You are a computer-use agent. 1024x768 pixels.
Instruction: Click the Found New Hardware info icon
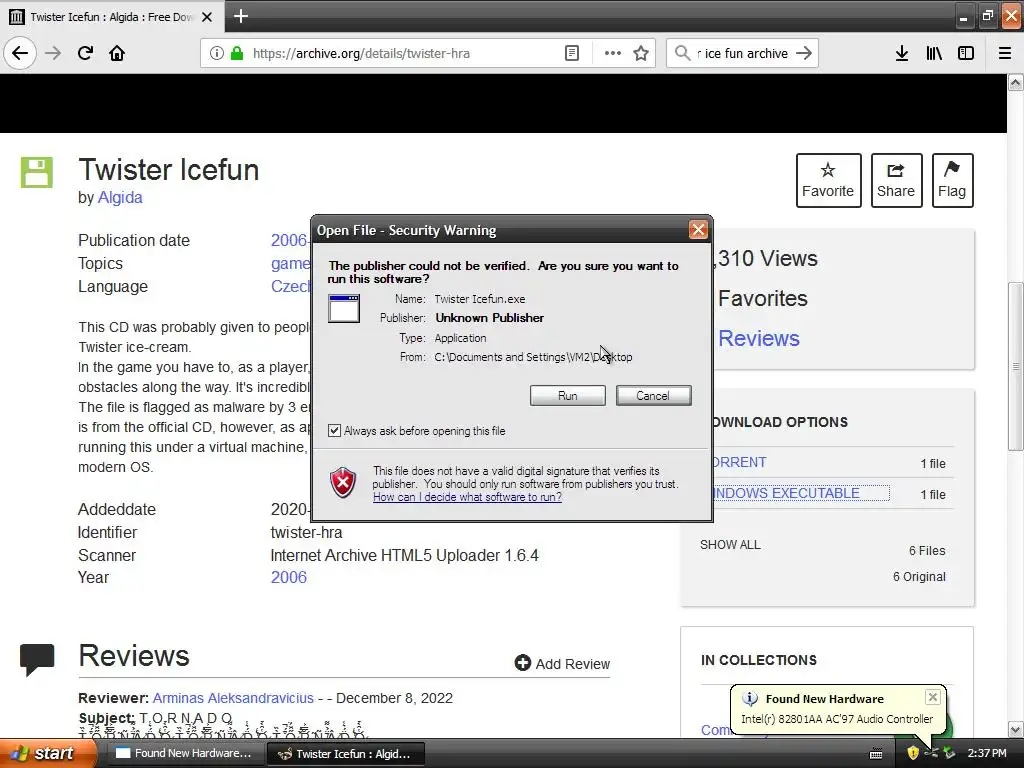click(750, 699)
